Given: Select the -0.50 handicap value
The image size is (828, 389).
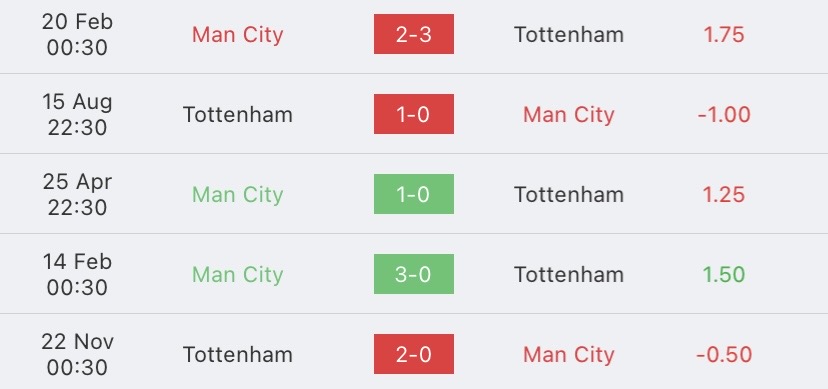Looking at the screenshot, I should click(724, 354).
